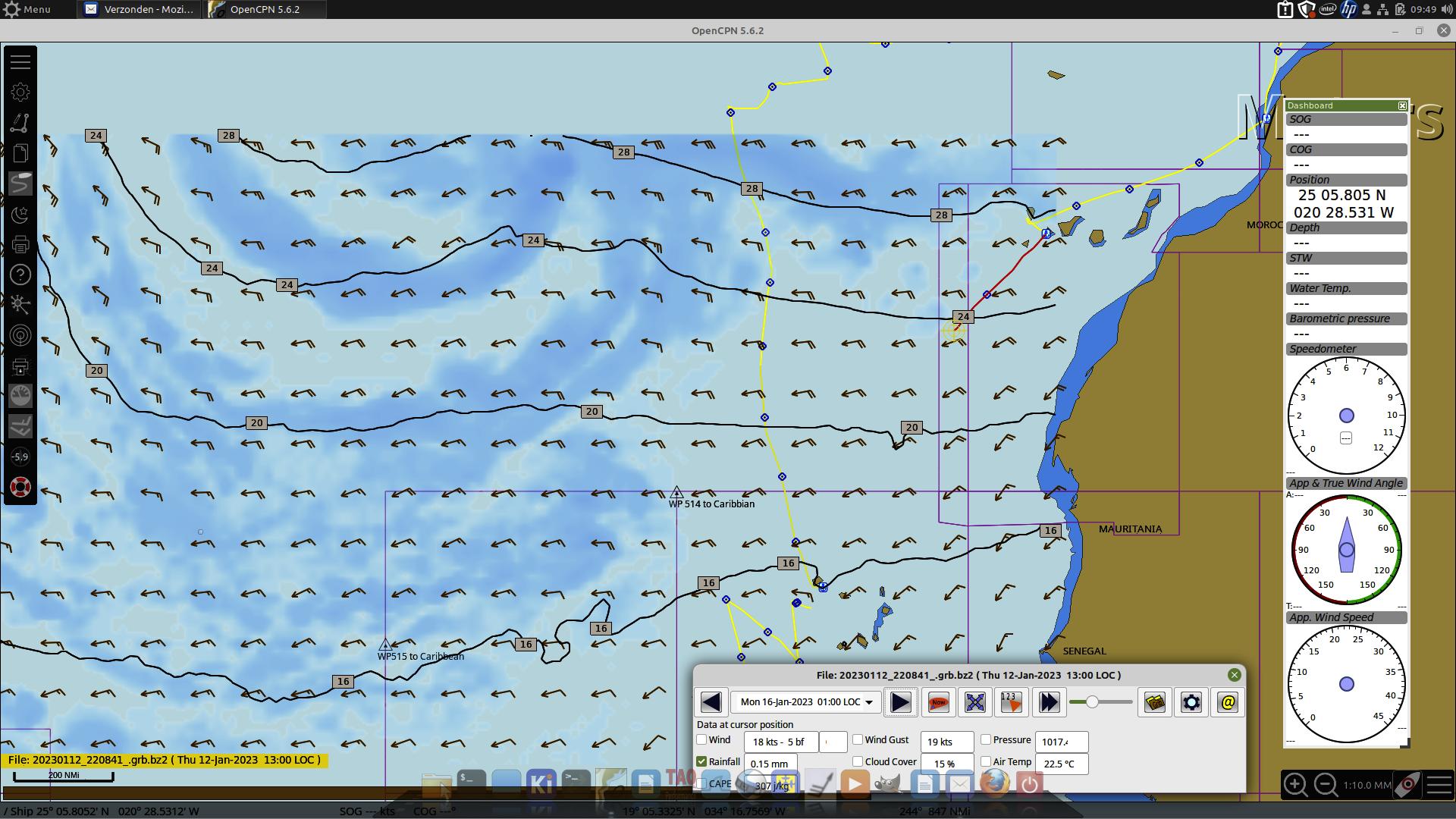Open the system Menu in top panel
The image size is (1456, 819).
click(27, 9)
